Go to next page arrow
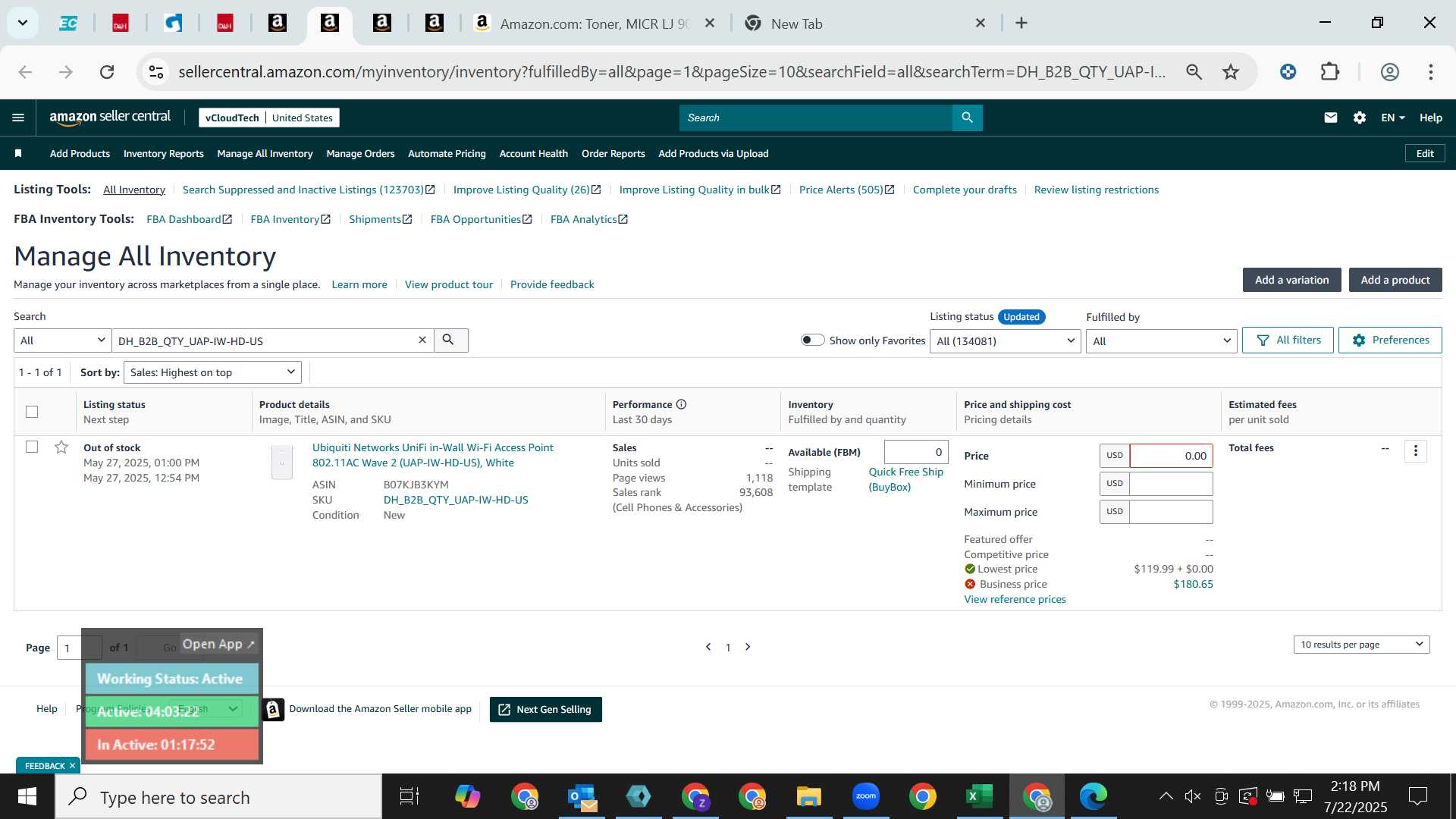The width and height of the screenshot is (1456, 819). coord(748,647)
